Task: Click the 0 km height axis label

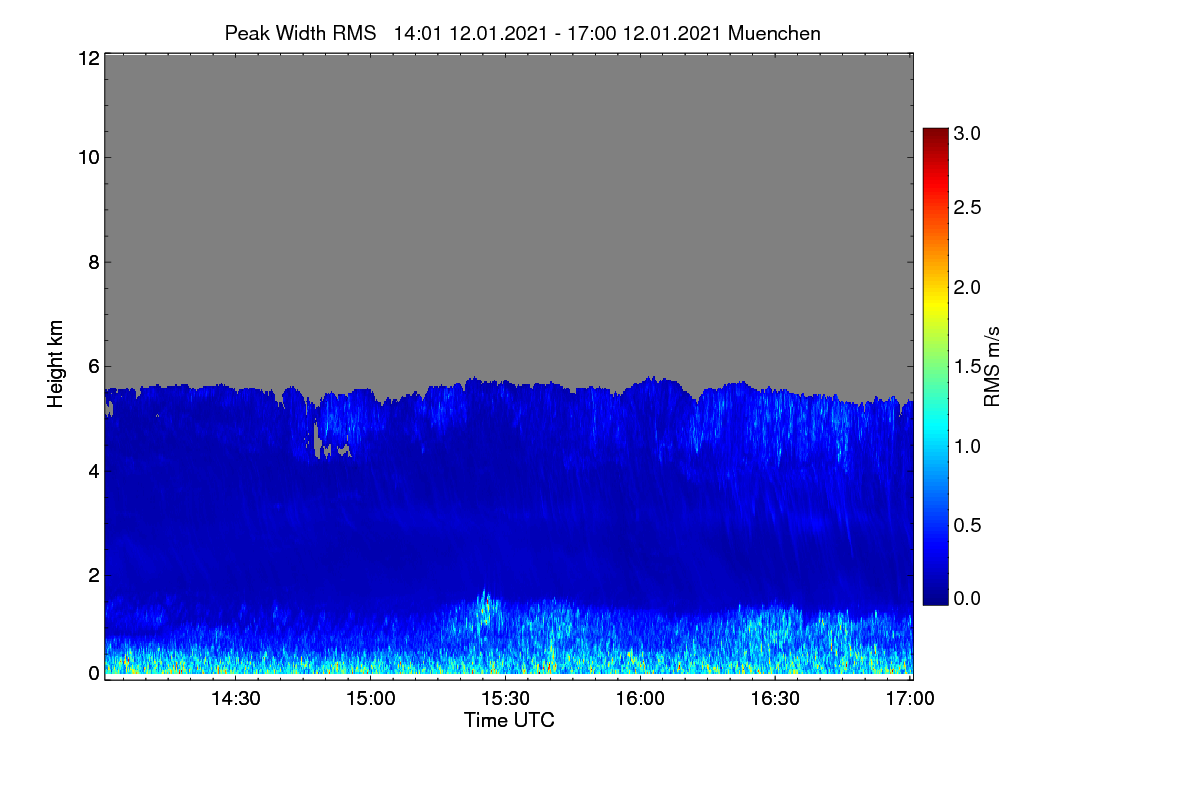Action: (x=93, y=673)
